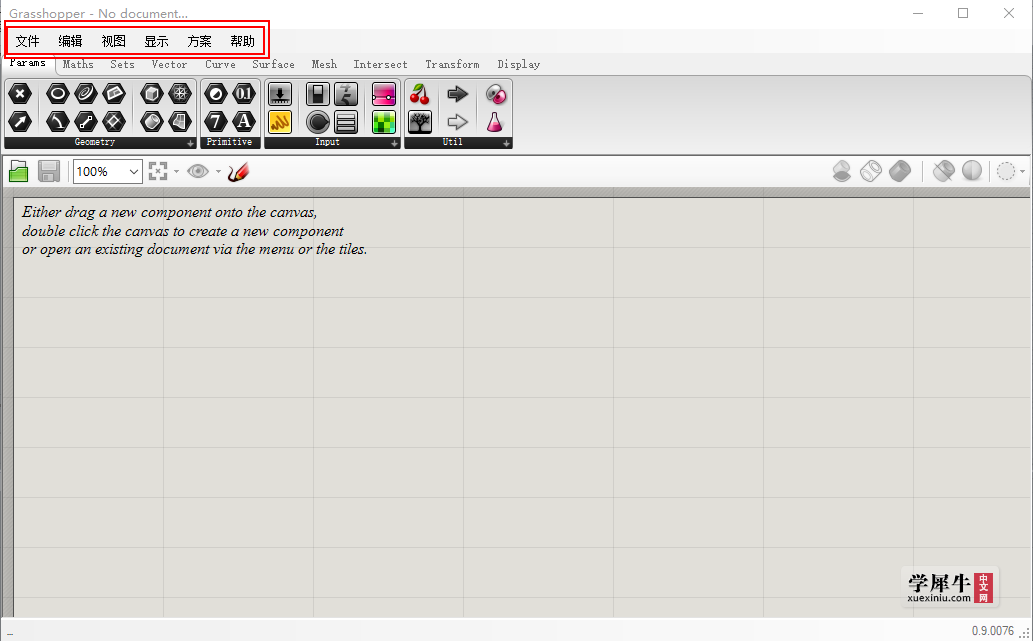Image resolution: width=1033 pixels, height=641 pixels.
Task: Insert the Value List component
Action: (346, 122)
